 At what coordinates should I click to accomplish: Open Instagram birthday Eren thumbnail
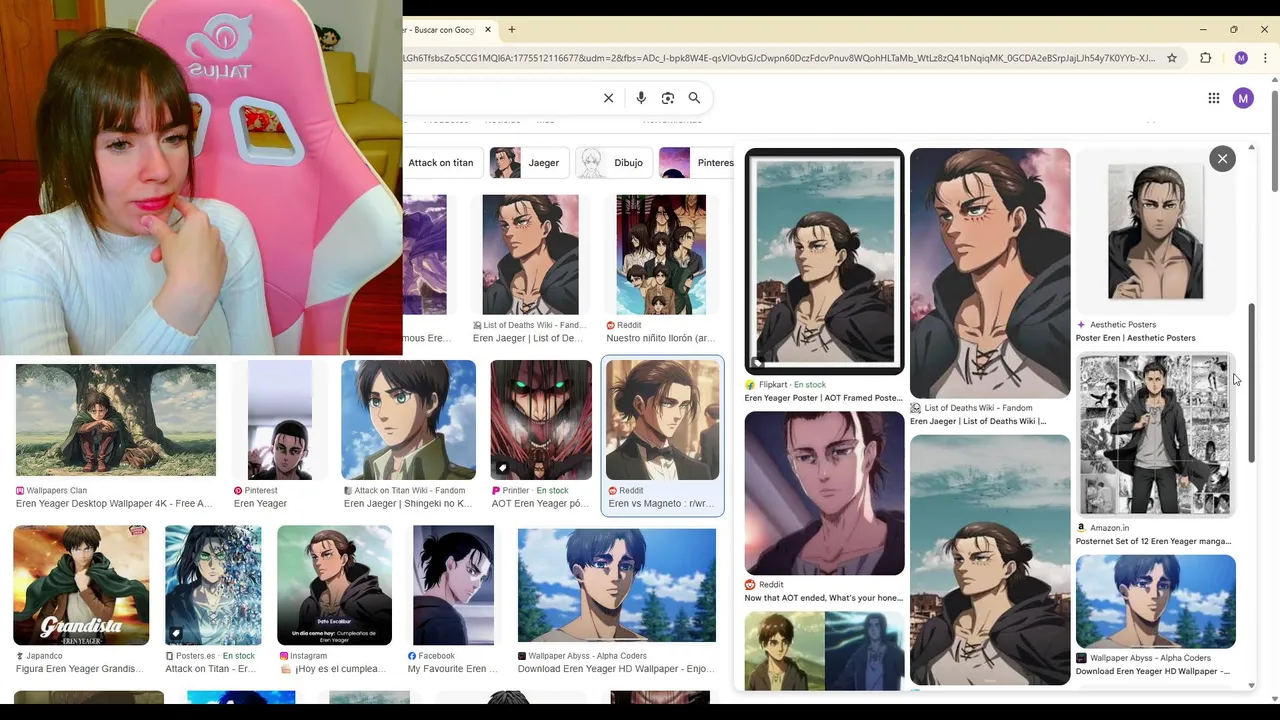pos(334,585)
